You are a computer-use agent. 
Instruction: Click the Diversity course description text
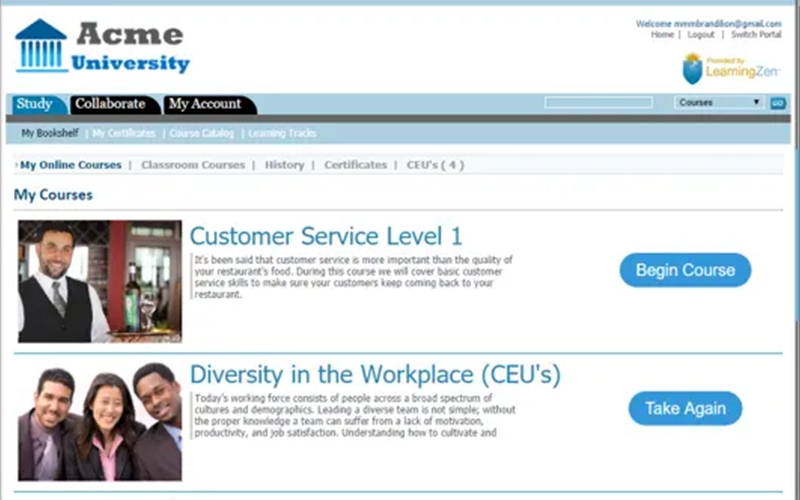(355, 415)
